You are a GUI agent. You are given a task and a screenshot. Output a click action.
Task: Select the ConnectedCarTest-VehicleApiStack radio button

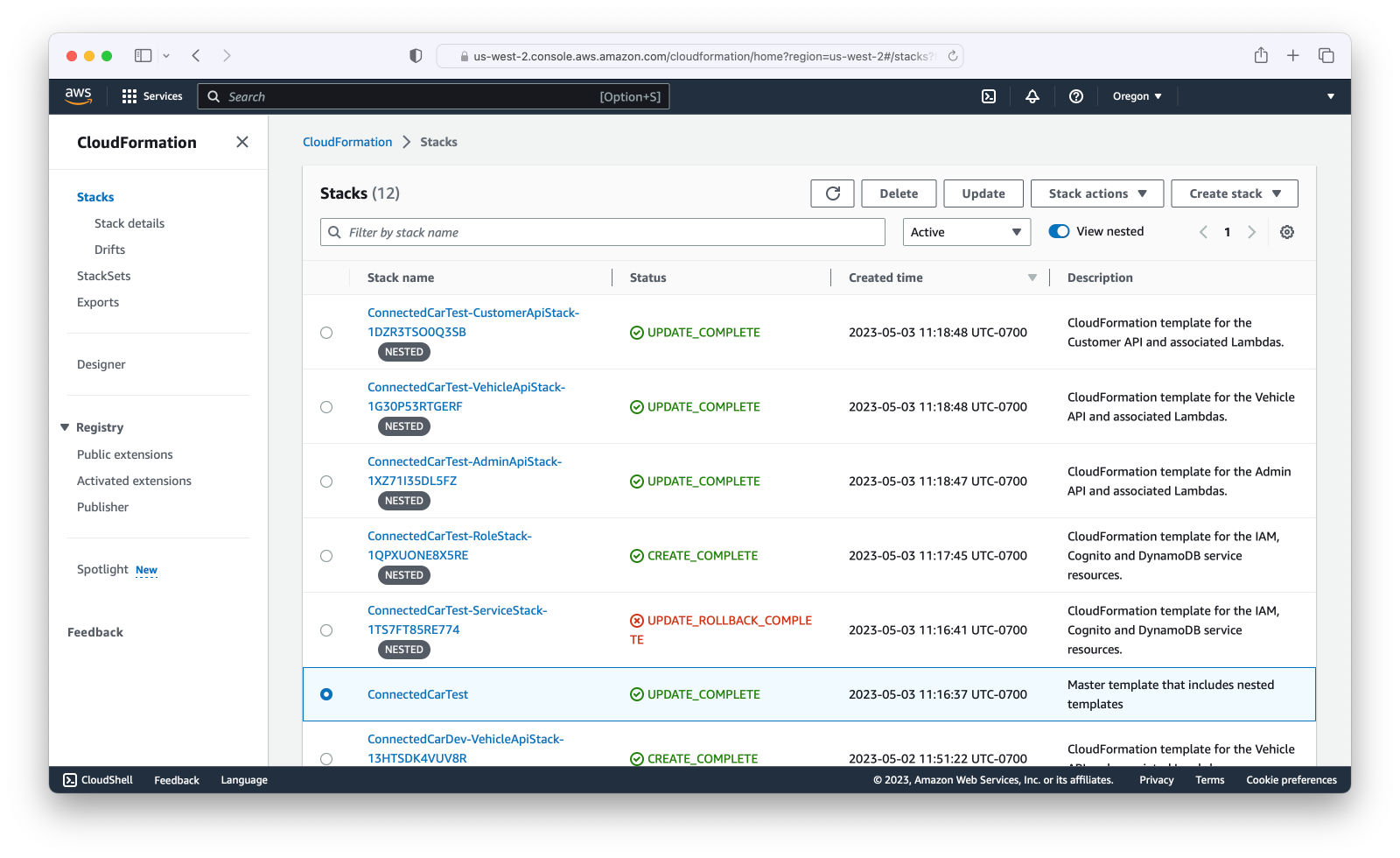click(326, 407)
